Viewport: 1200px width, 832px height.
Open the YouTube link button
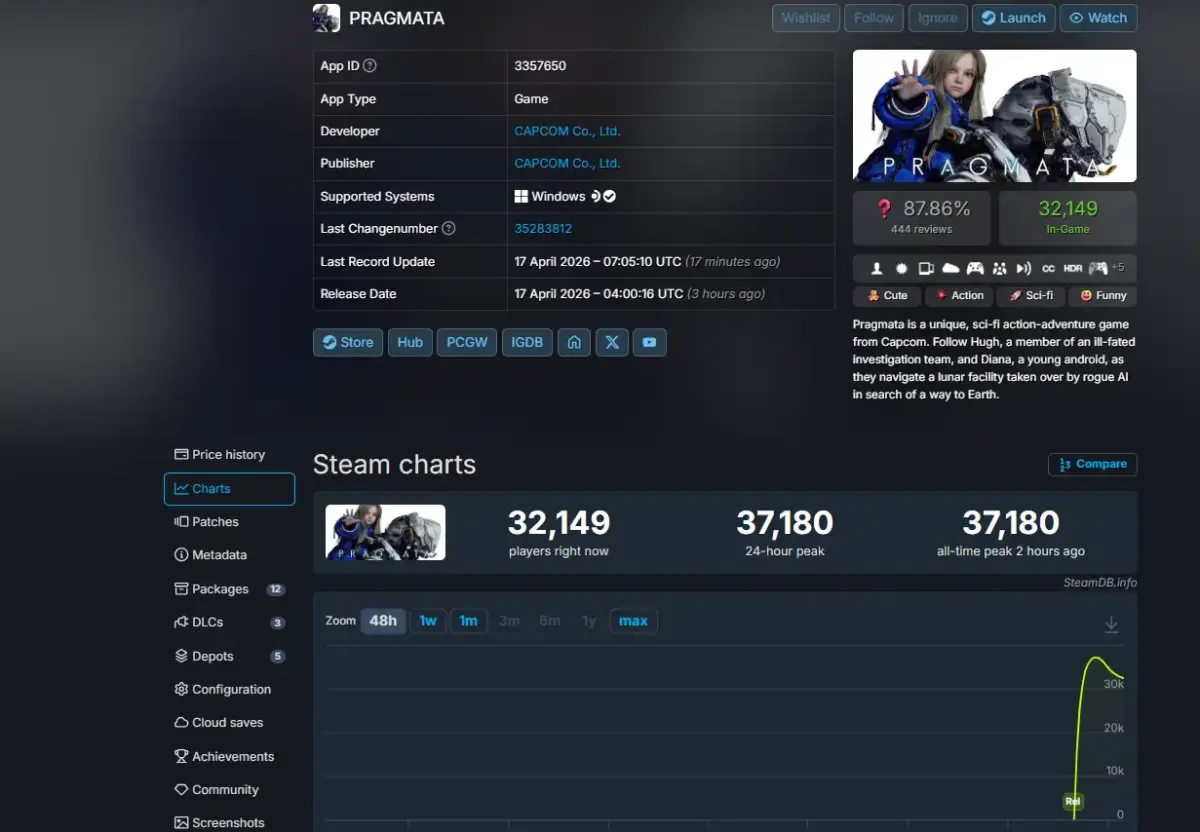(650, 342)
